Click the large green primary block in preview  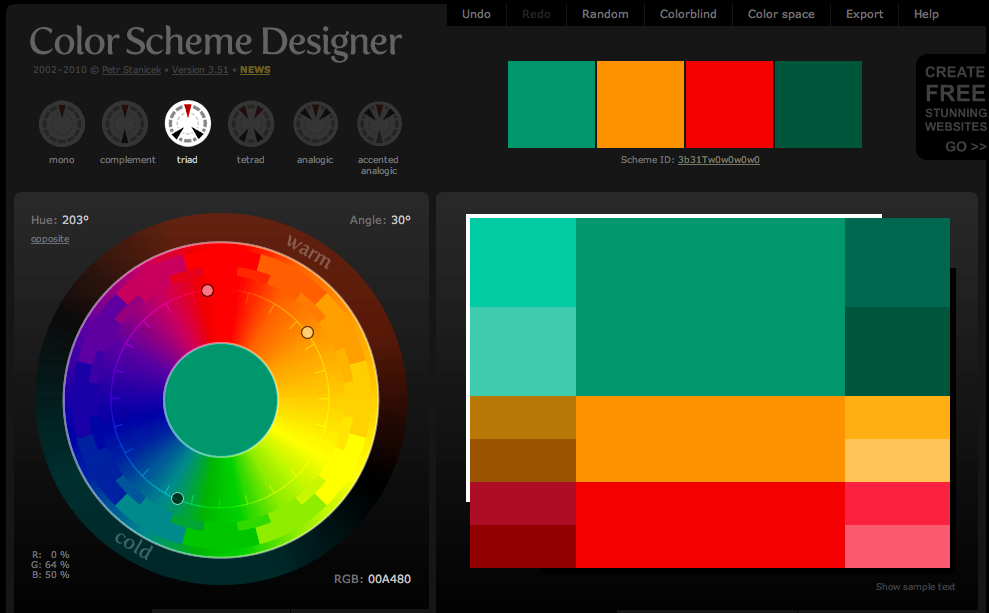click(x=710, y=307)
